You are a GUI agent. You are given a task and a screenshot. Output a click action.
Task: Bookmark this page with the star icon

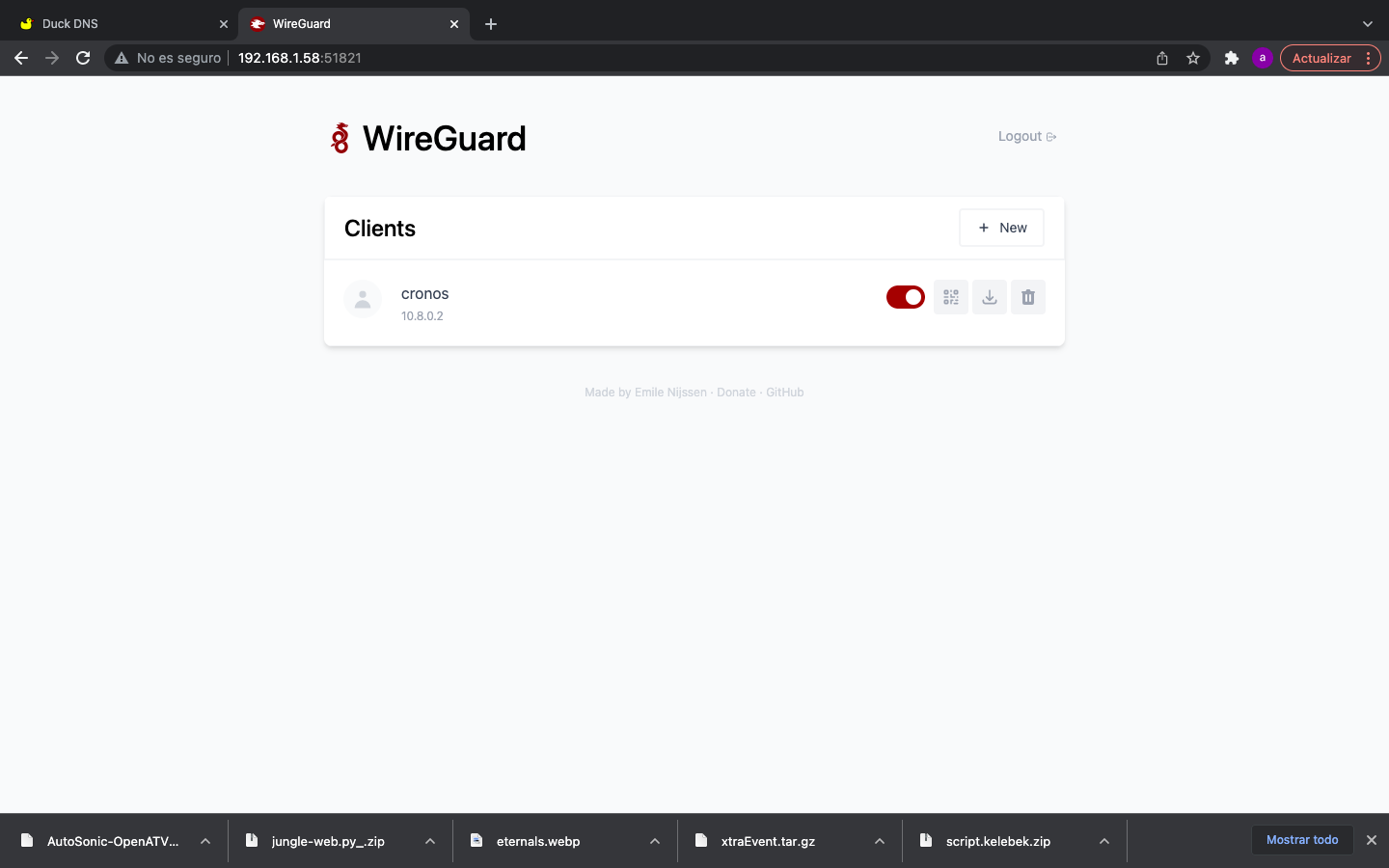1193,58
